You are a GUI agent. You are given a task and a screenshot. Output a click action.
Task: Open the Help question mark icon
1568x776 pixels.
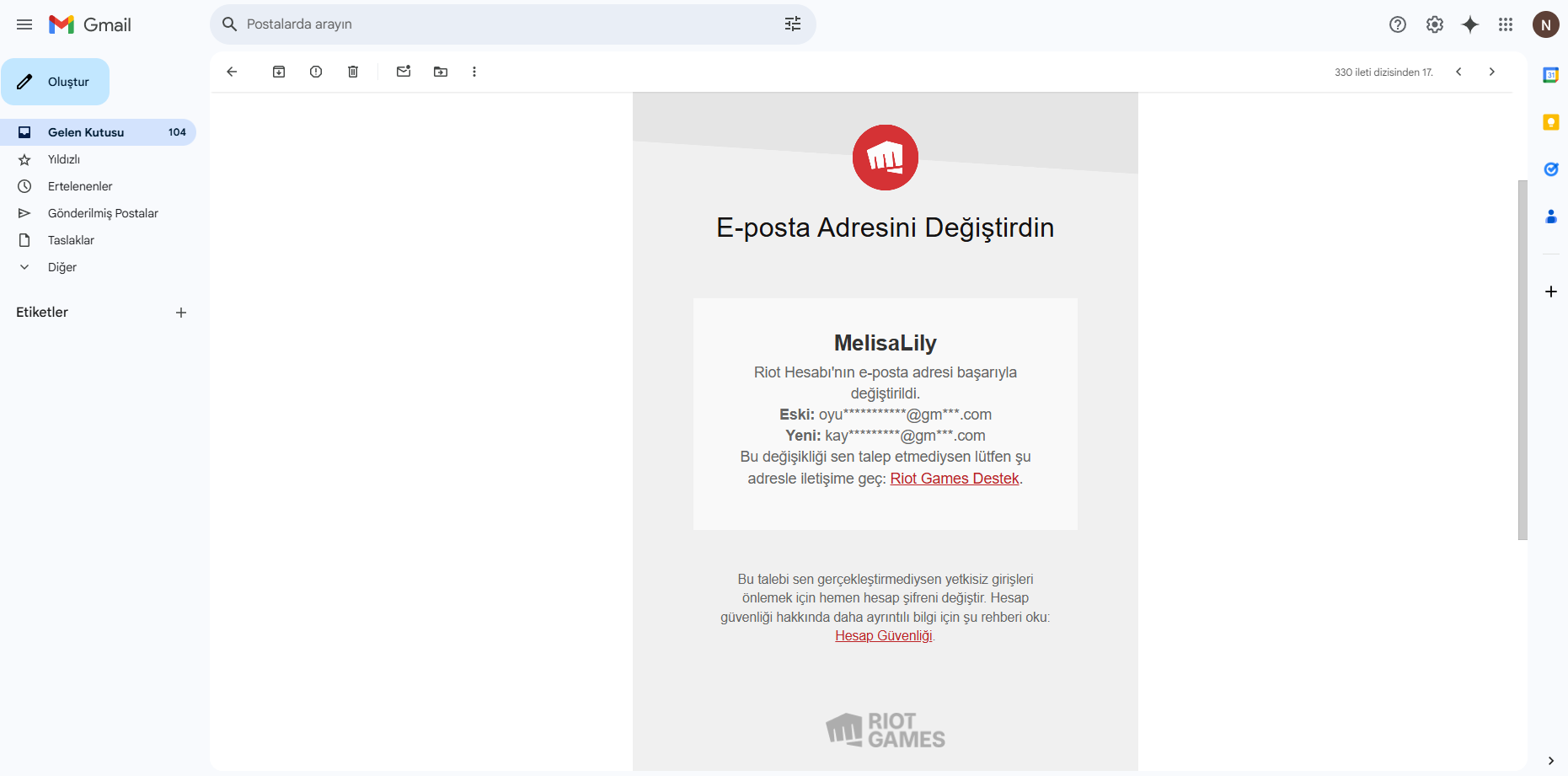pos(1398,24)
